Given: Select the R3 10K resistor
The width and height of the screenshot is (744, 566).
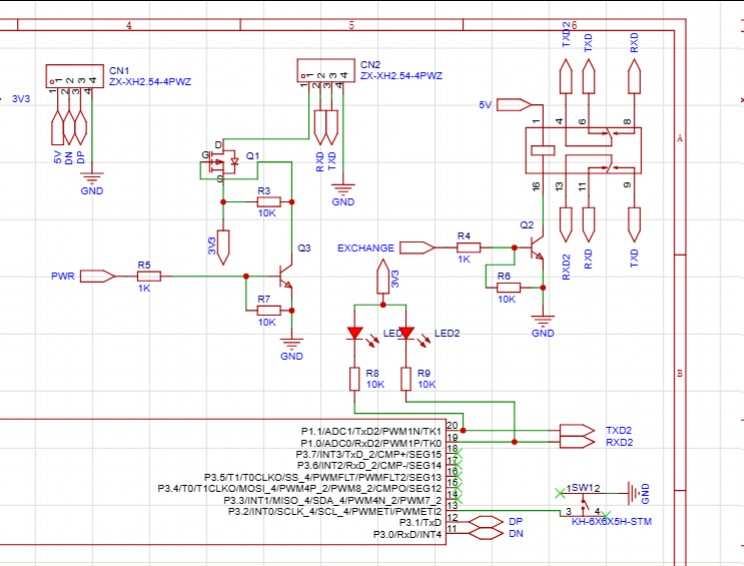Looking at the screenshot, I should coord(269,202).
